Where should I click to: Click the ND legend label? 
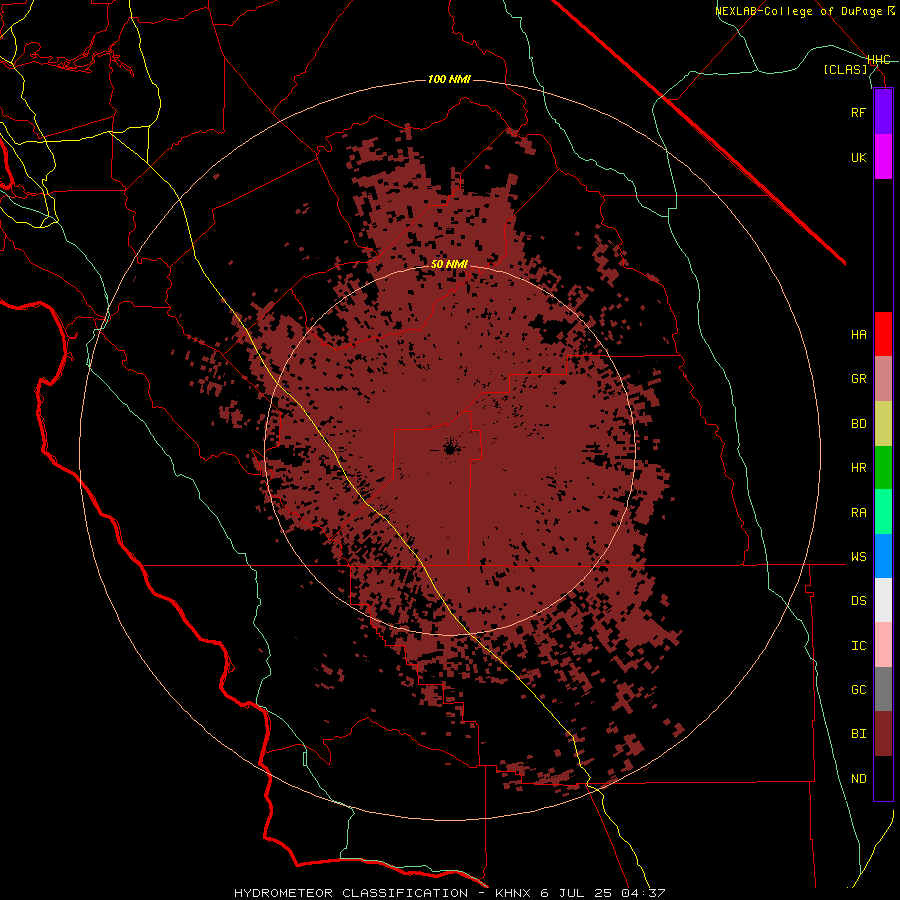click(858, 779)
